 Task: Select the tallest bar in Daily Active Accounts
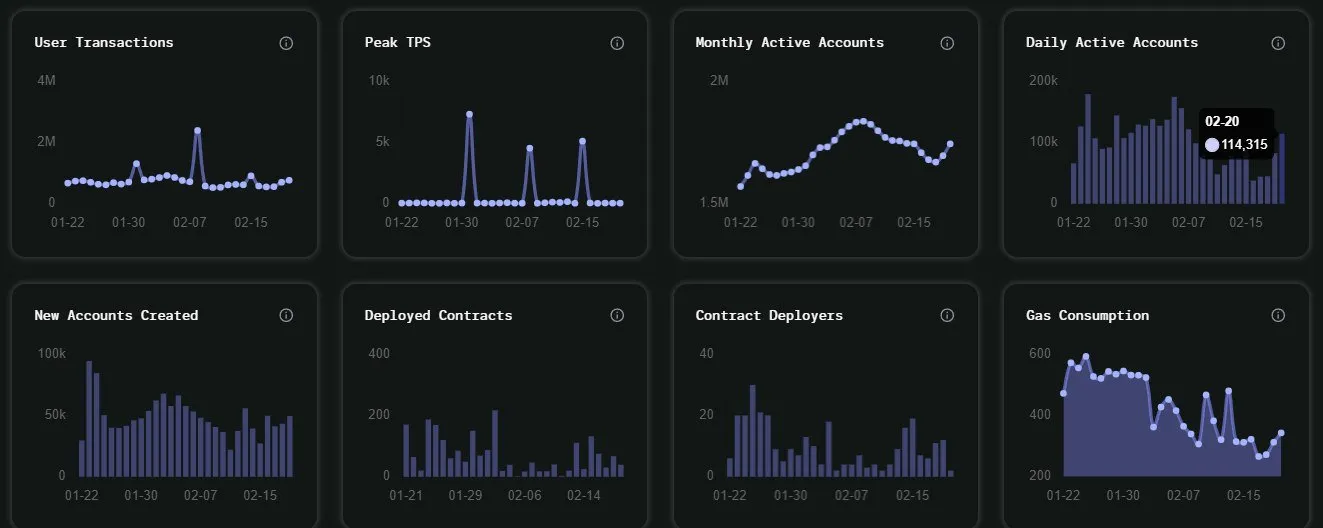(1088, 148)
